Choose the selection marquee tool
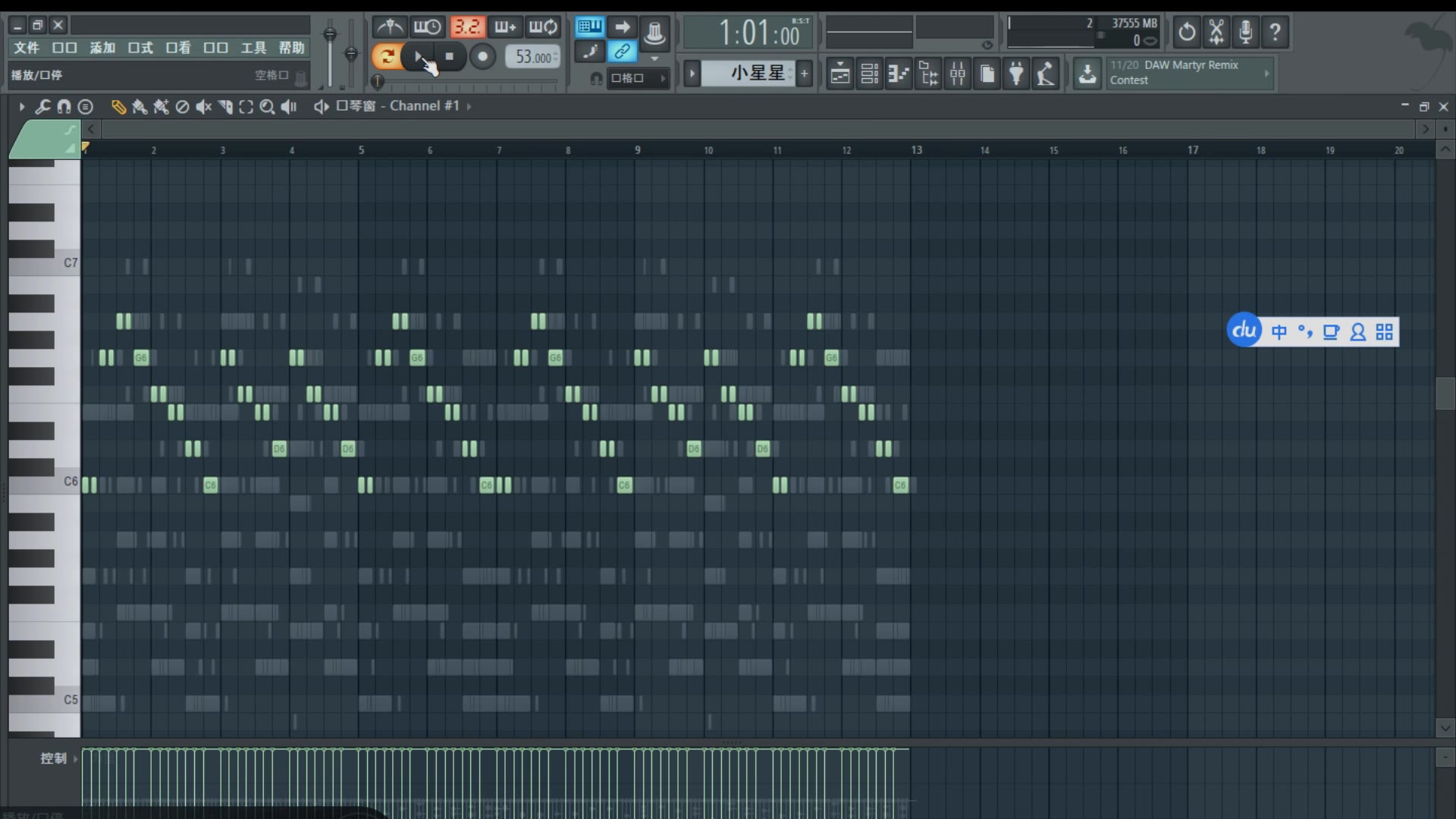1456x819 pixels. (x=246, y=107)
